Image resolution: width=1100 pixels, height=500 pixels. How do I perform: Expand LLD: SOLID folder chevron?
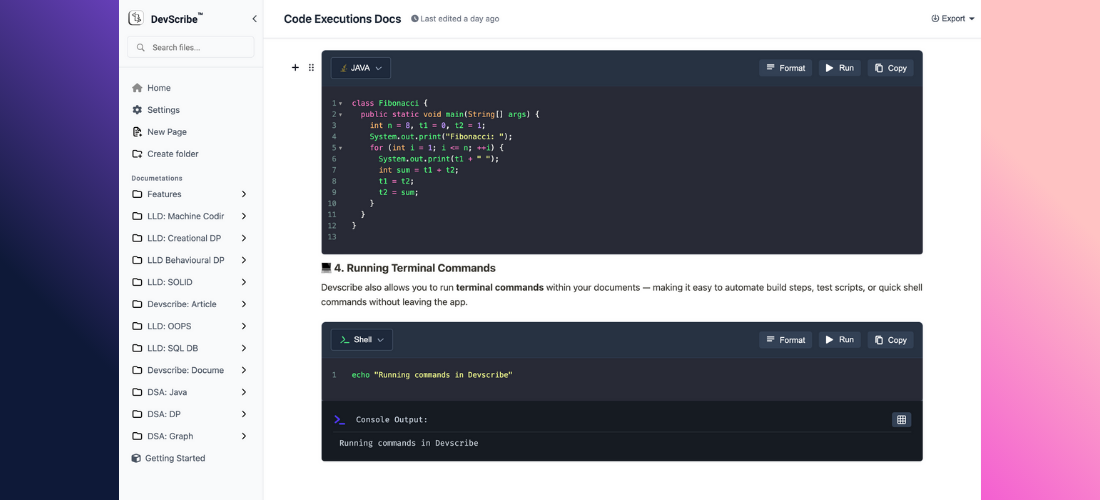coord(244,282)
